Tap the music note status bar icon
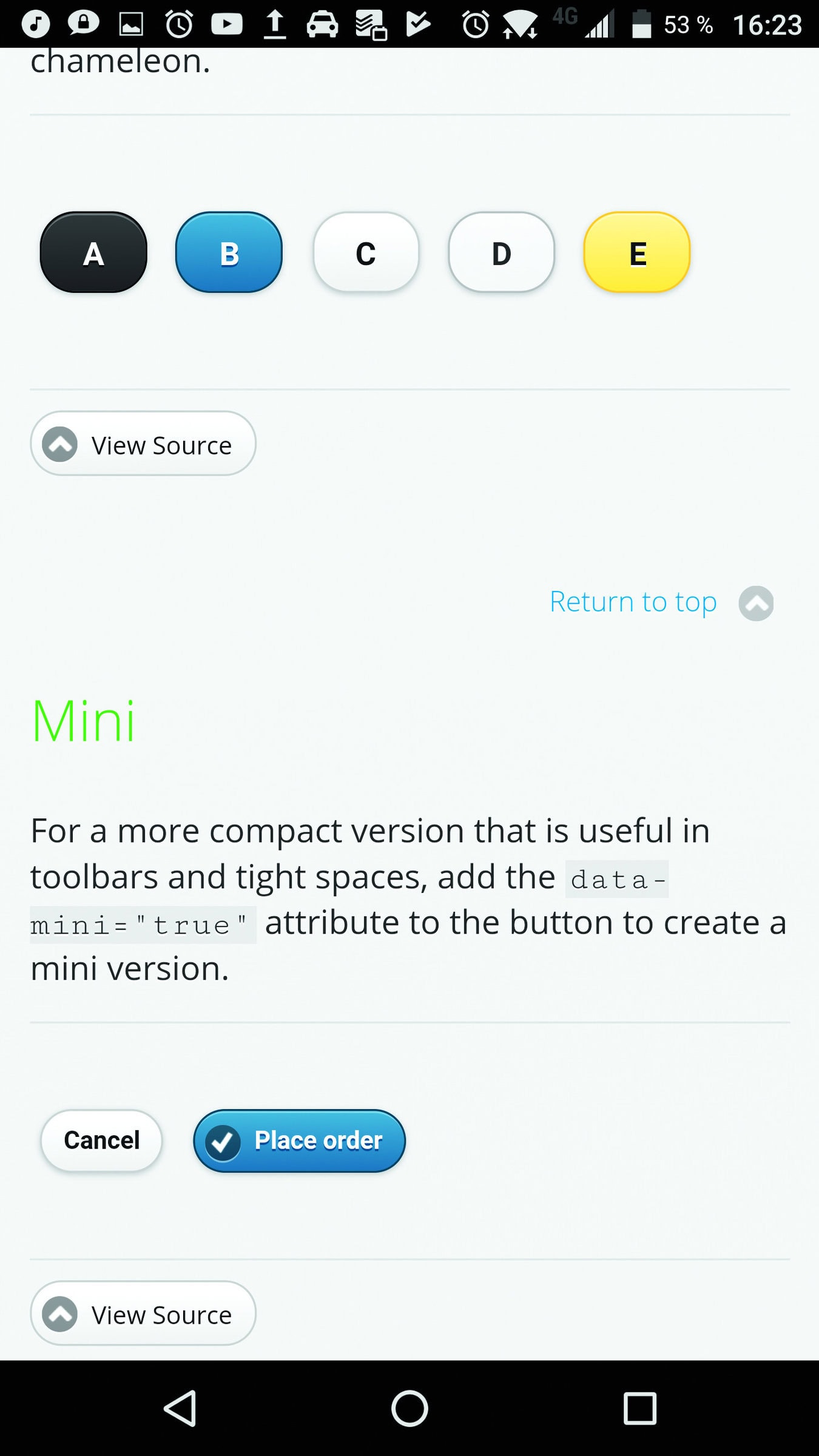 click(36, 24)
